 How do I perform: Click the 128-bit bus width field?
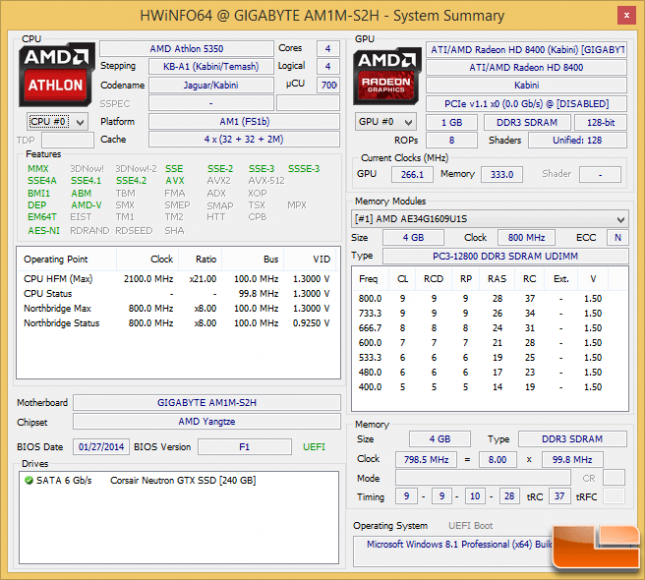pos(600,123)
